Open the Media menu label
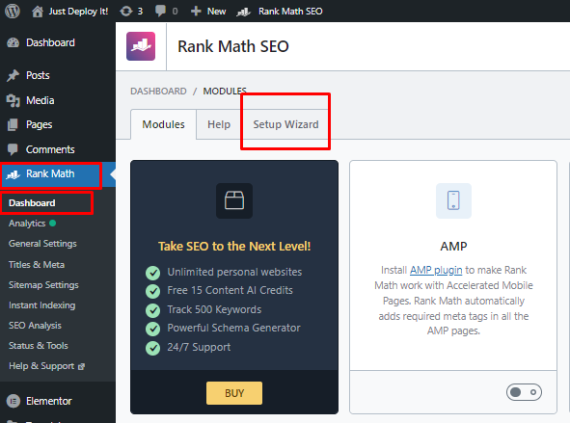This screenshot has height=423, width=570. pyautogui.click(x=40, y=100)
